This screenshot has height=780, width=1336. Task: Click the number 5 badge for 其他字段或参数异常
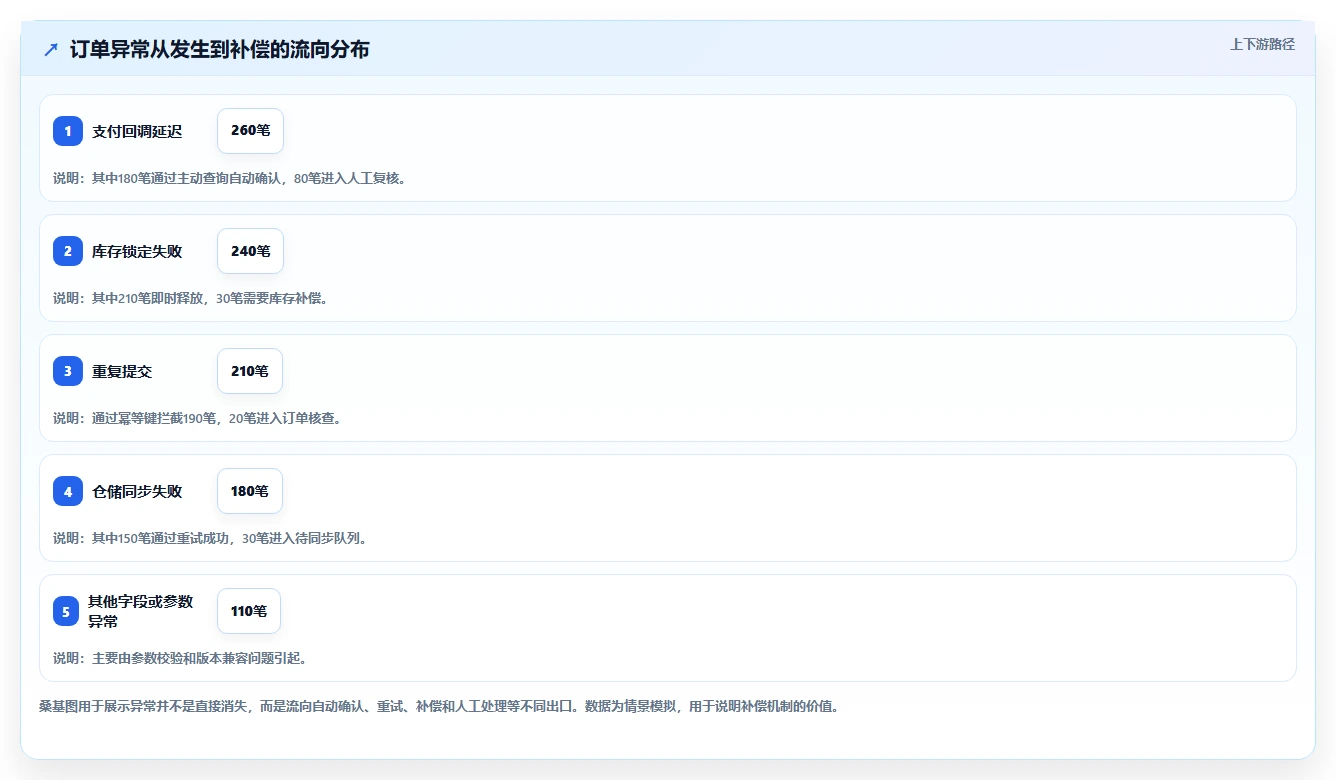click(66, 611)
